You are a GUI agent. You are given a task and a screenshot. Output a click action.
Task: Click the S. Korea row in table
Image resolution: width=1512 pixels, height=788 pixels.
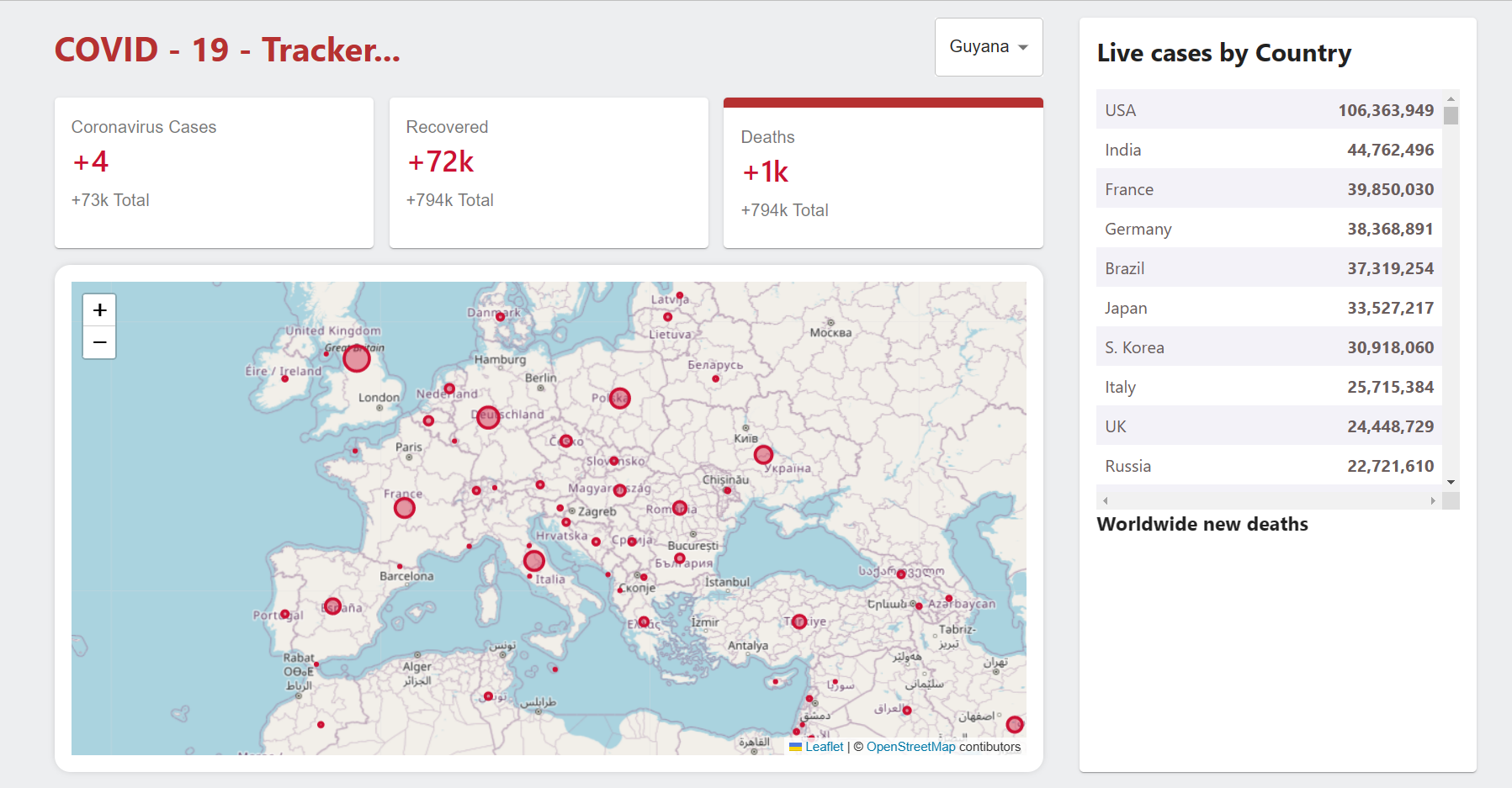[1269, 347]
